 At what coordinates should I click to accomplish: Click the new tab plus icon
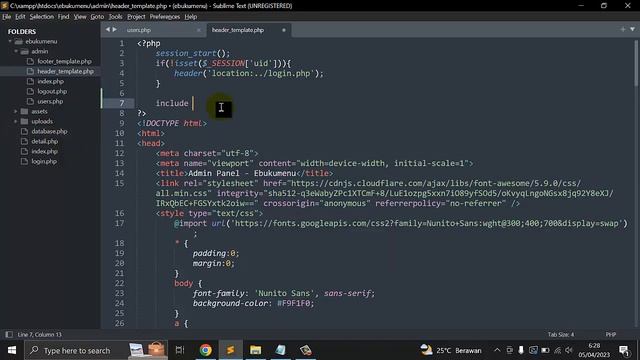coord(623,29)
